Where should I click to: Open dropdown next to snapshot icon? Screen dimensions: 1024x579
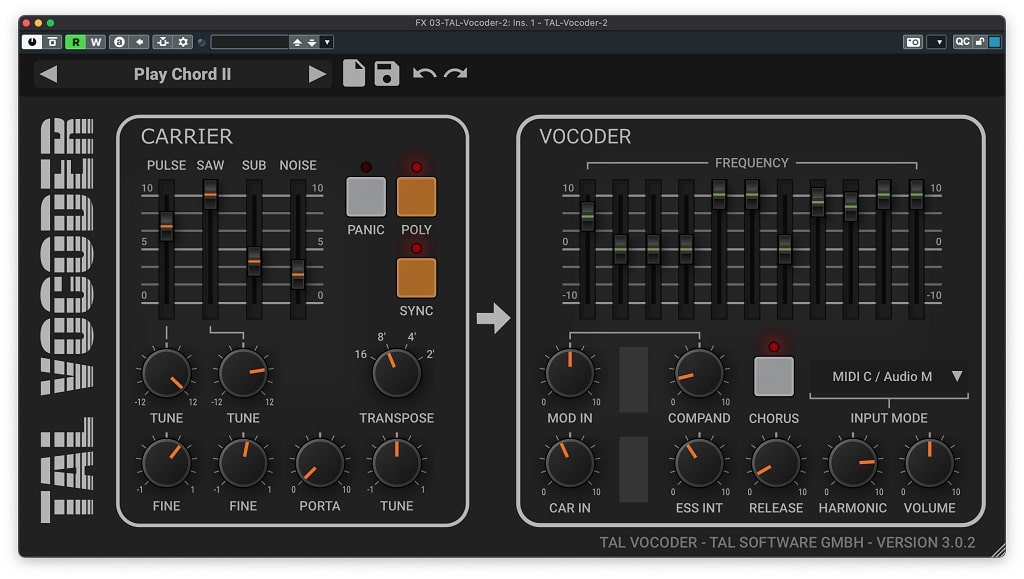pos(938,42)
